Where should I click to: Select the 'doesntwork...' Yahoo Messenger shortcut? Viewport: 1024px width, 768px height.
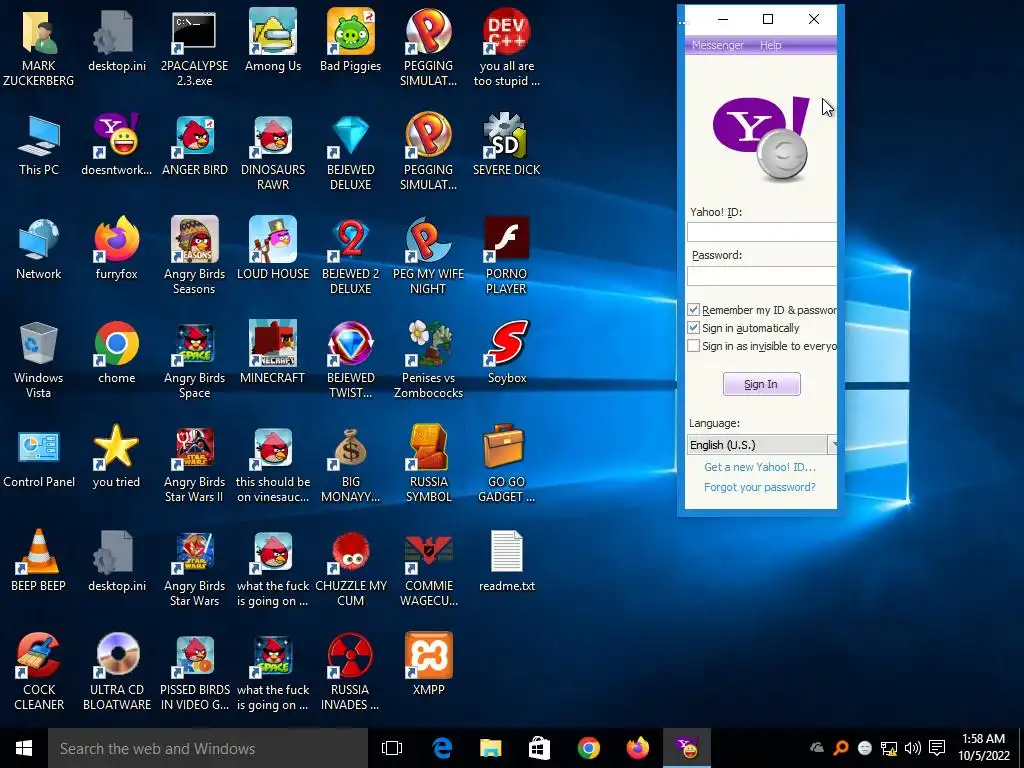pyautogui.click(x=117, y=144)
